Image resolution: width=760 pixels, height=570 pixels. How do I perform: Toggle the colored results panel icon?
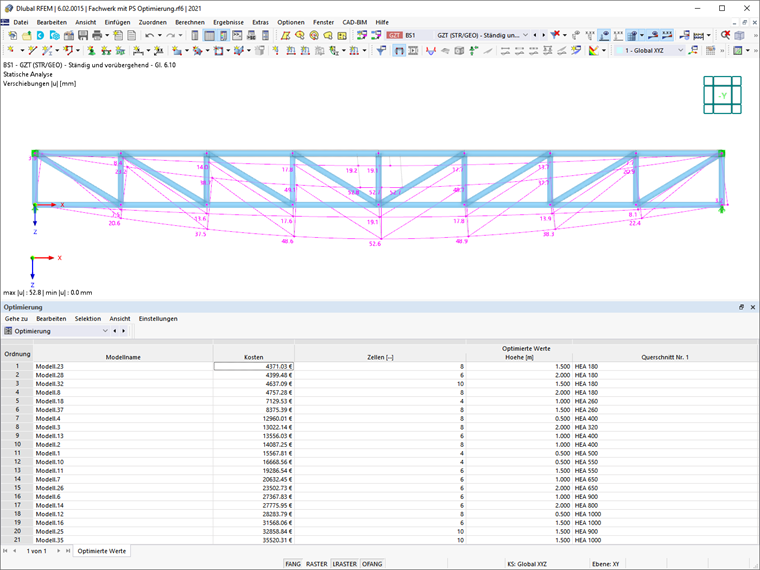click(x=223, y=35)
